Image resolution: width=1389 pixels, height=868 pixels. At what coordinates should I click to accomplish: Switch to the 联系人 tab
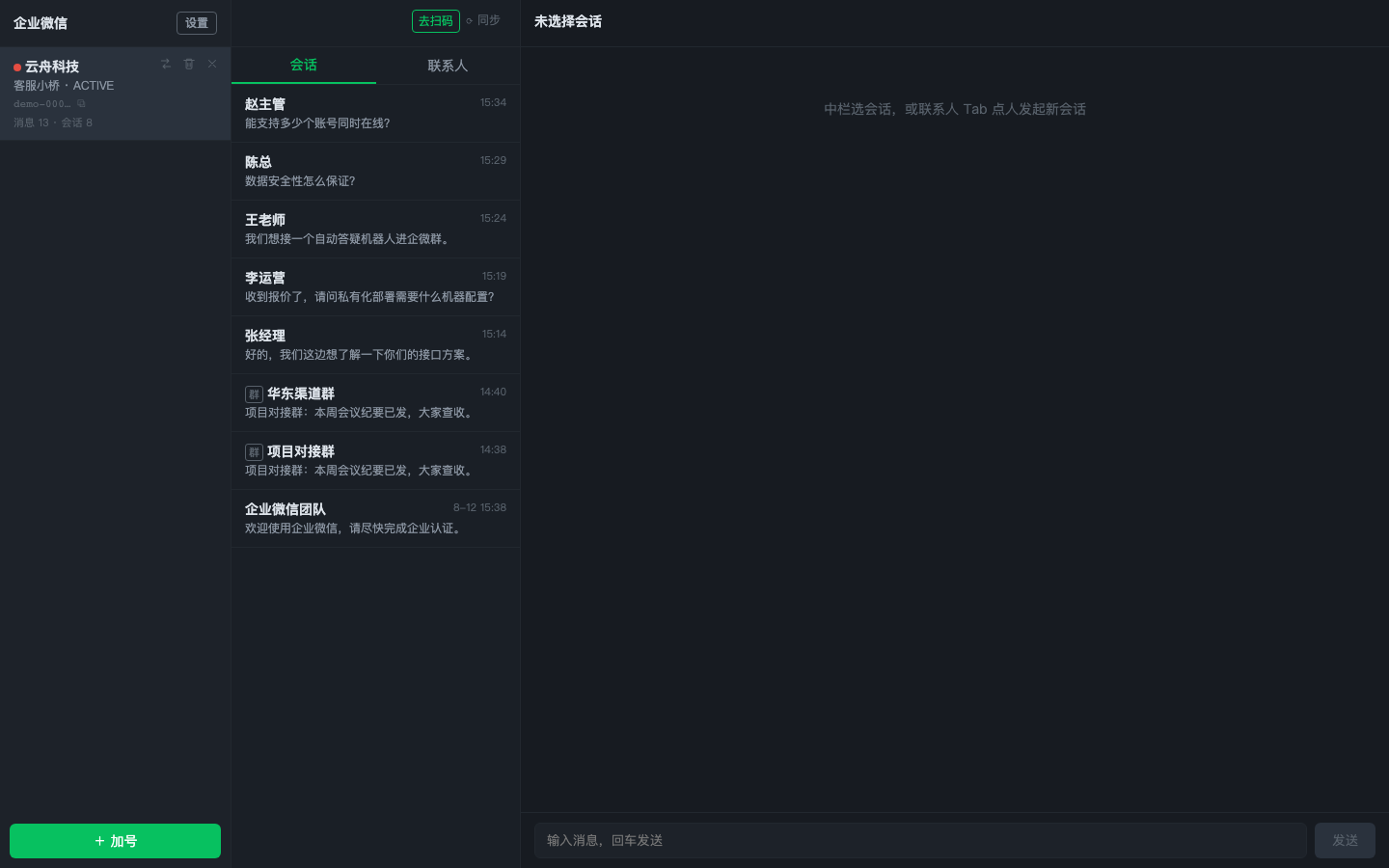click(448, 65)
